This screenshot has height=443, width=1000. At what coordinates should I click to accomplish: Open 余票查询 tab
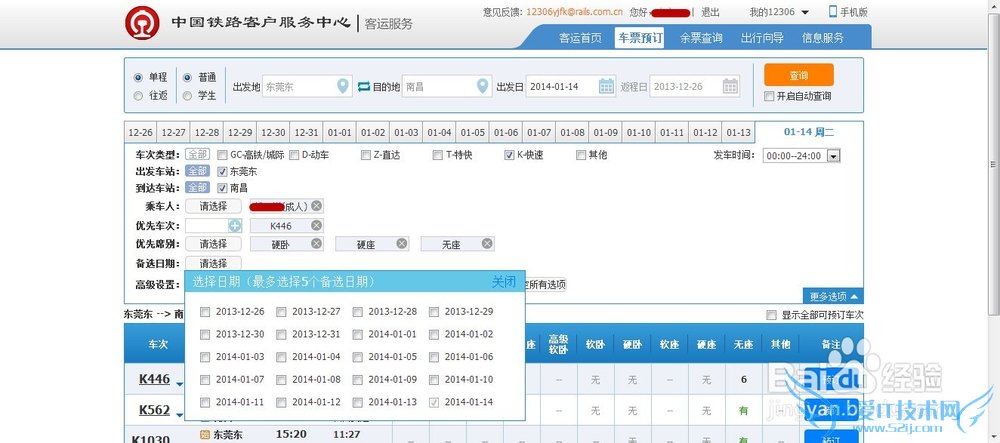(x=701, y=38)
